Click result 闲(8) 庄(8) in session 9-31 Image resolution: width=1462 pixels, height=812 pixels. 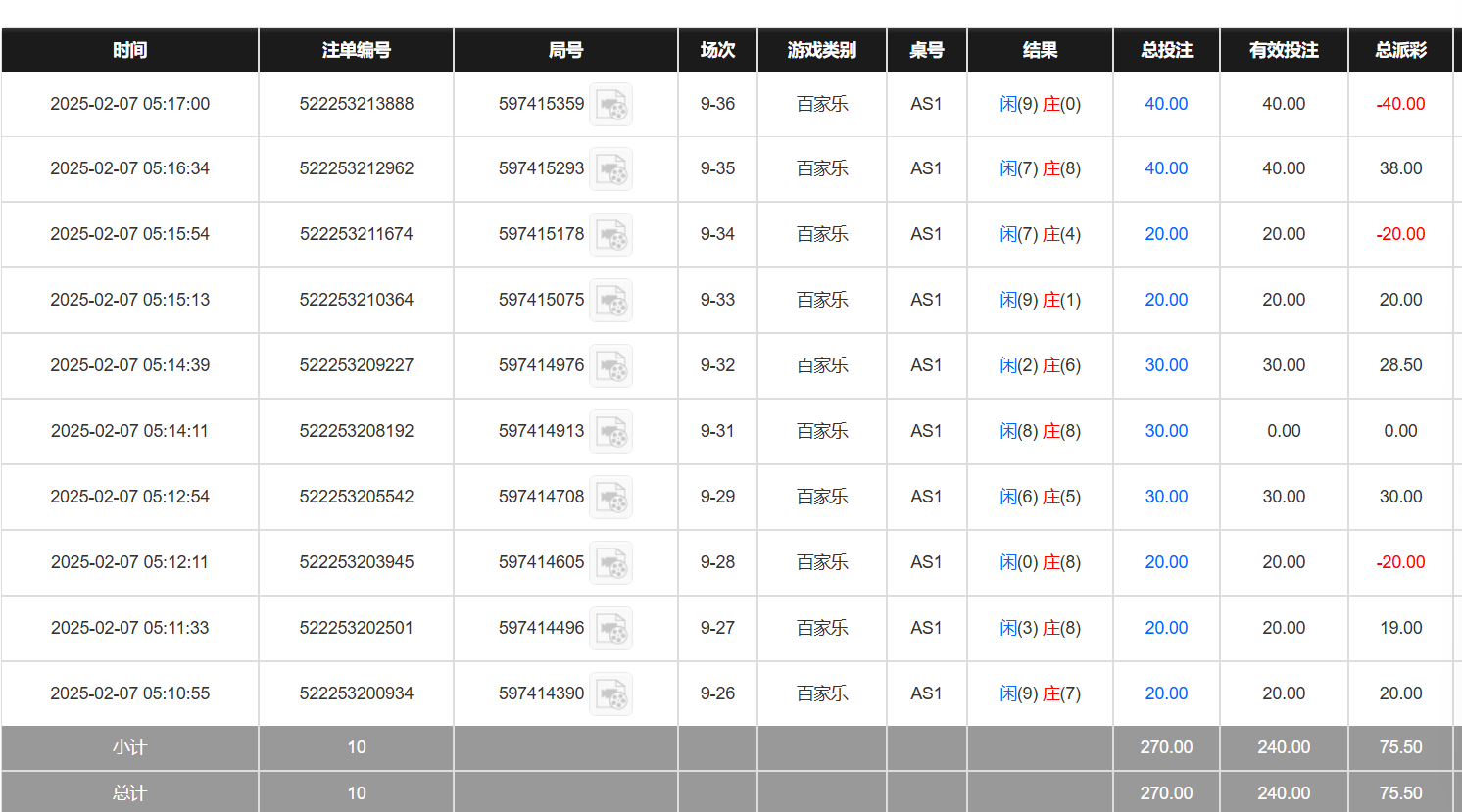[1039, 431]
